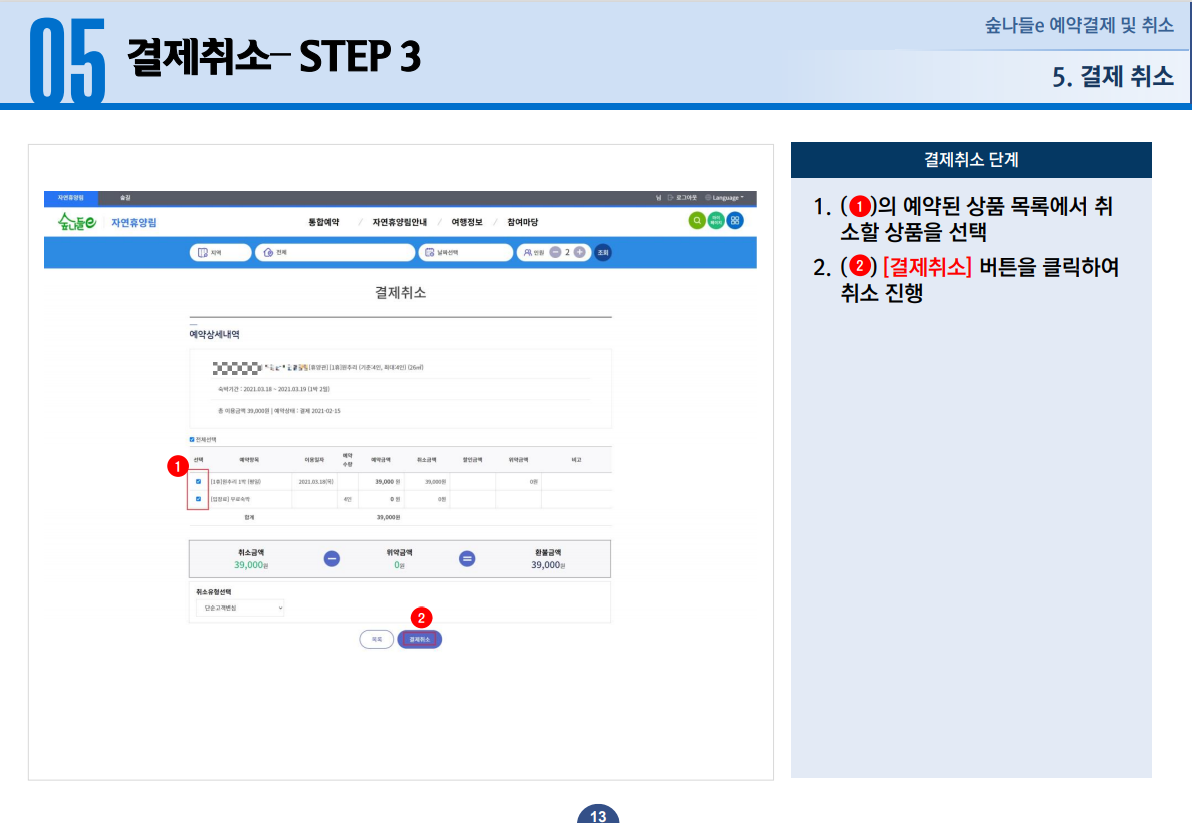Viewport: 1192px width, 823px height.
Task: Select the 숲길 top tab
Action: coord(125,198)
